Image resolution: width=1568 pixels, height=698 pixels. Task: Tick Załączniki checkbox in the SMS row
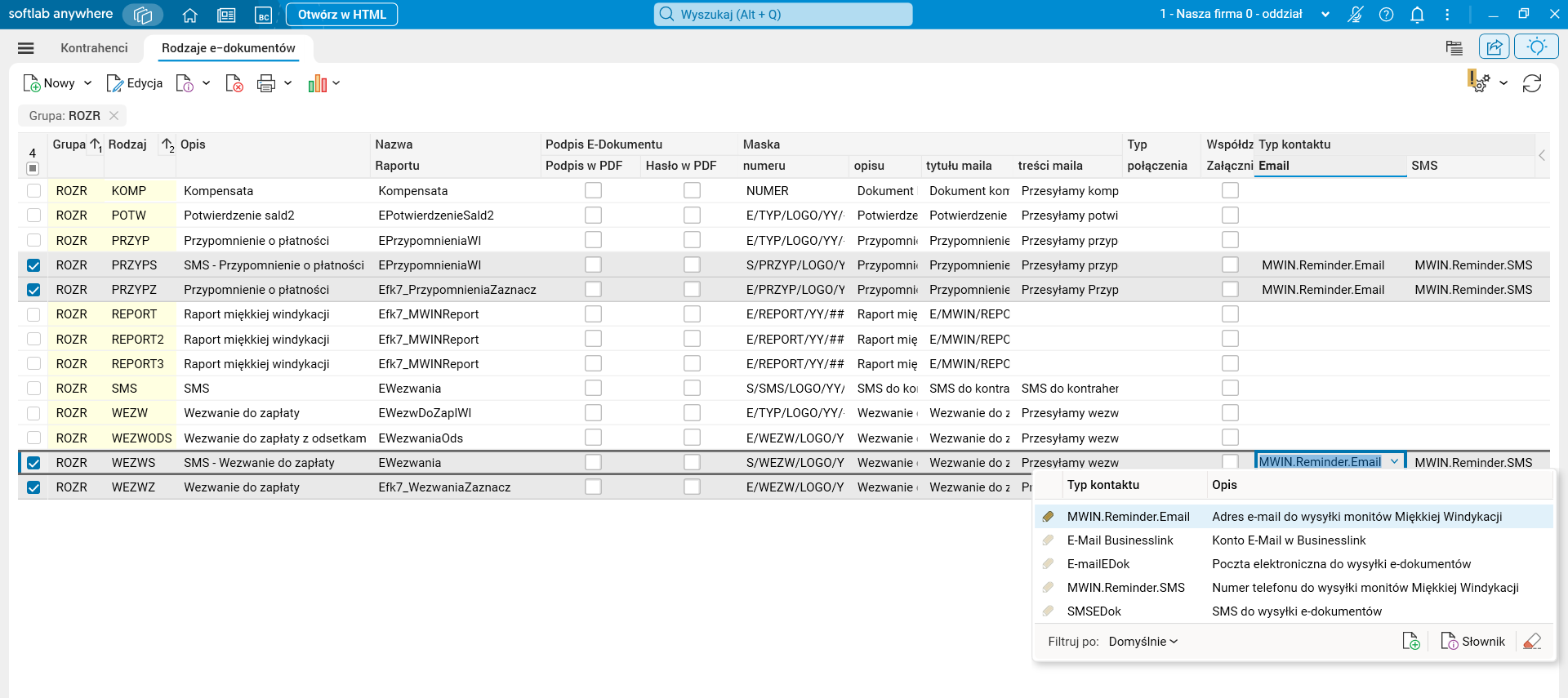(x=1231, y=388)
